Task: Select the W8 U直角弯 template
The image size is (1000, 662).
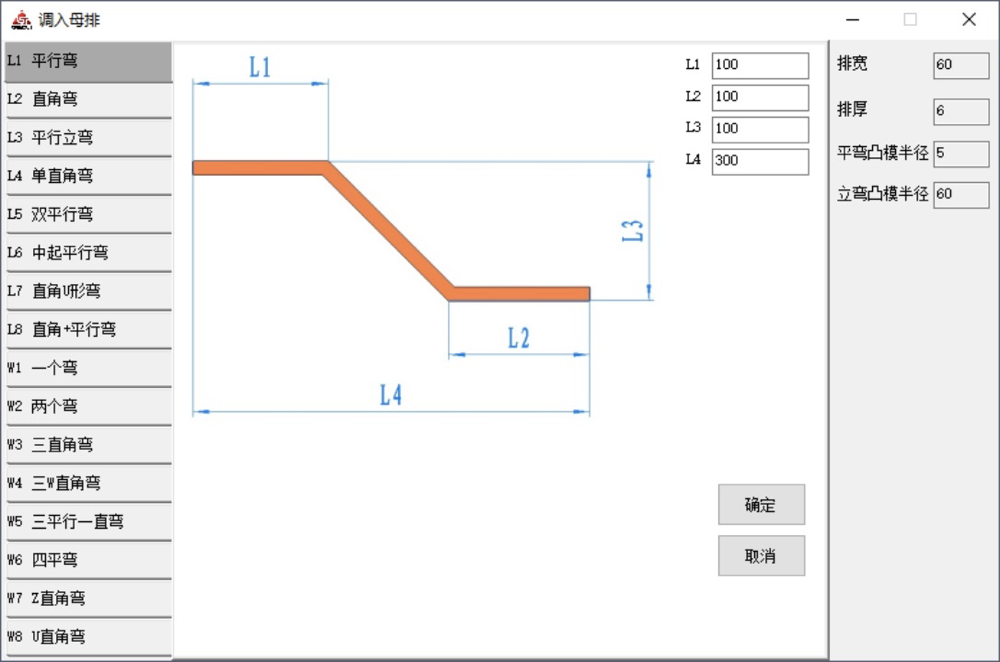Action: 88,636
